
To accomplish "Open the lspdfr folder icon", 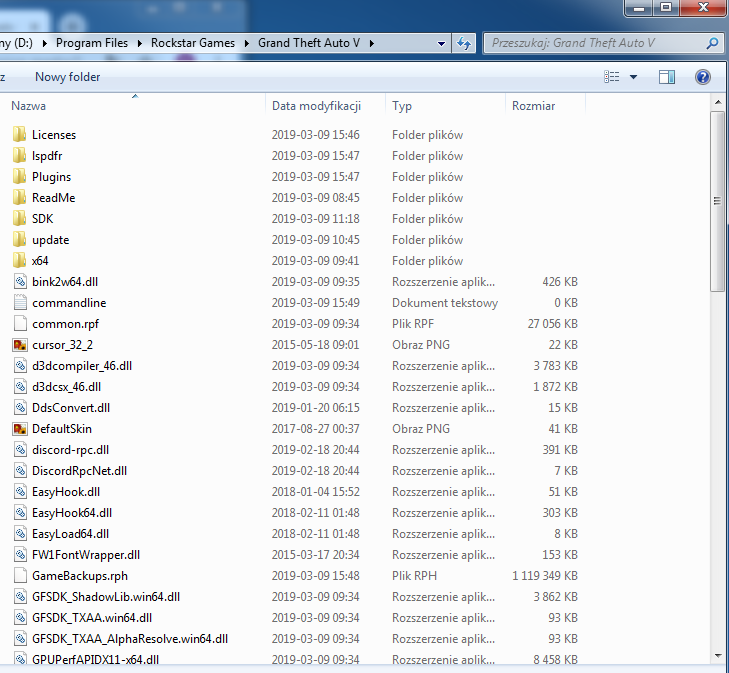I will 20,155.
